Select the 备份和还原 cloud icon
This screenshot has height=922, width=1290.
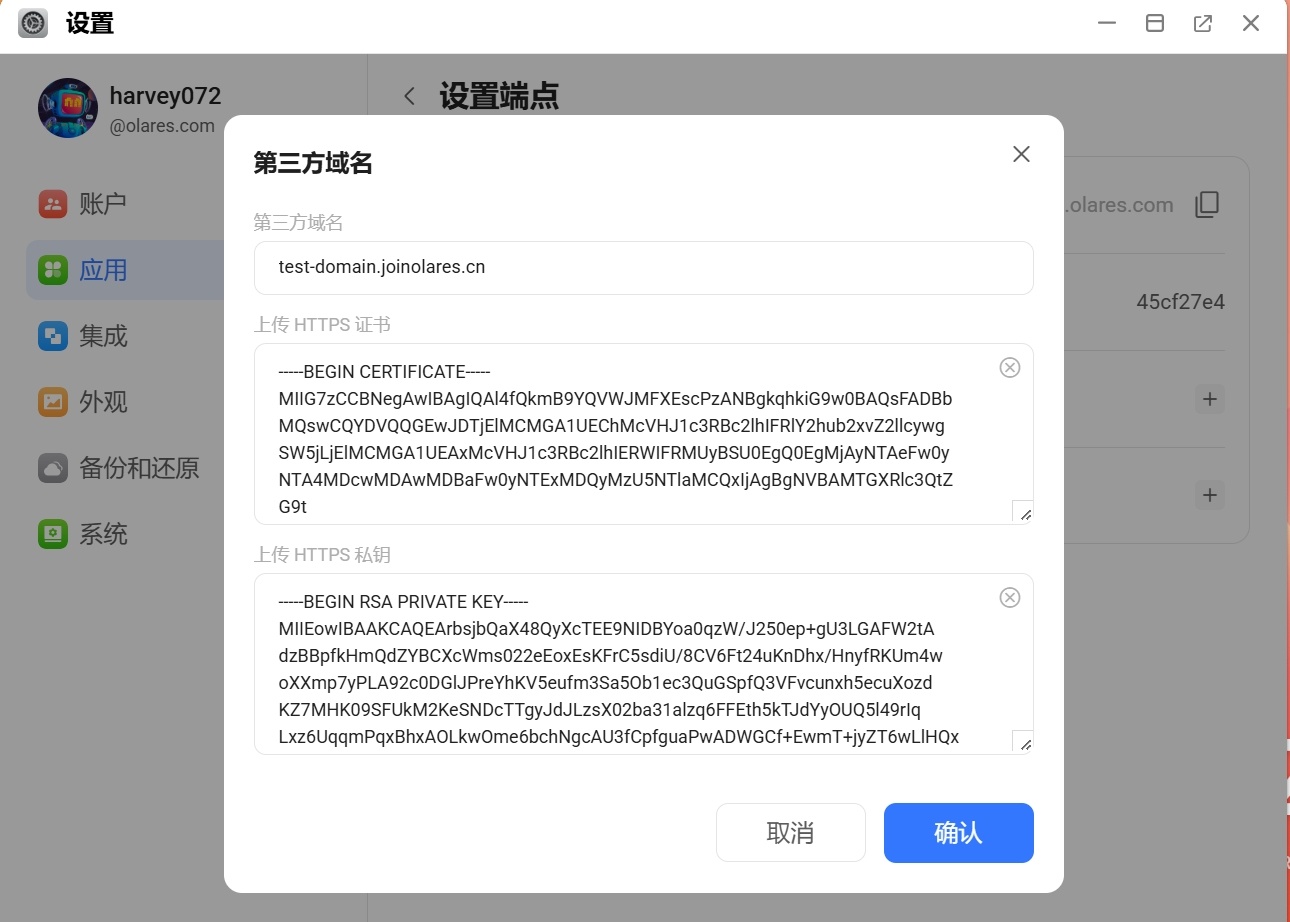pos(54,467)
